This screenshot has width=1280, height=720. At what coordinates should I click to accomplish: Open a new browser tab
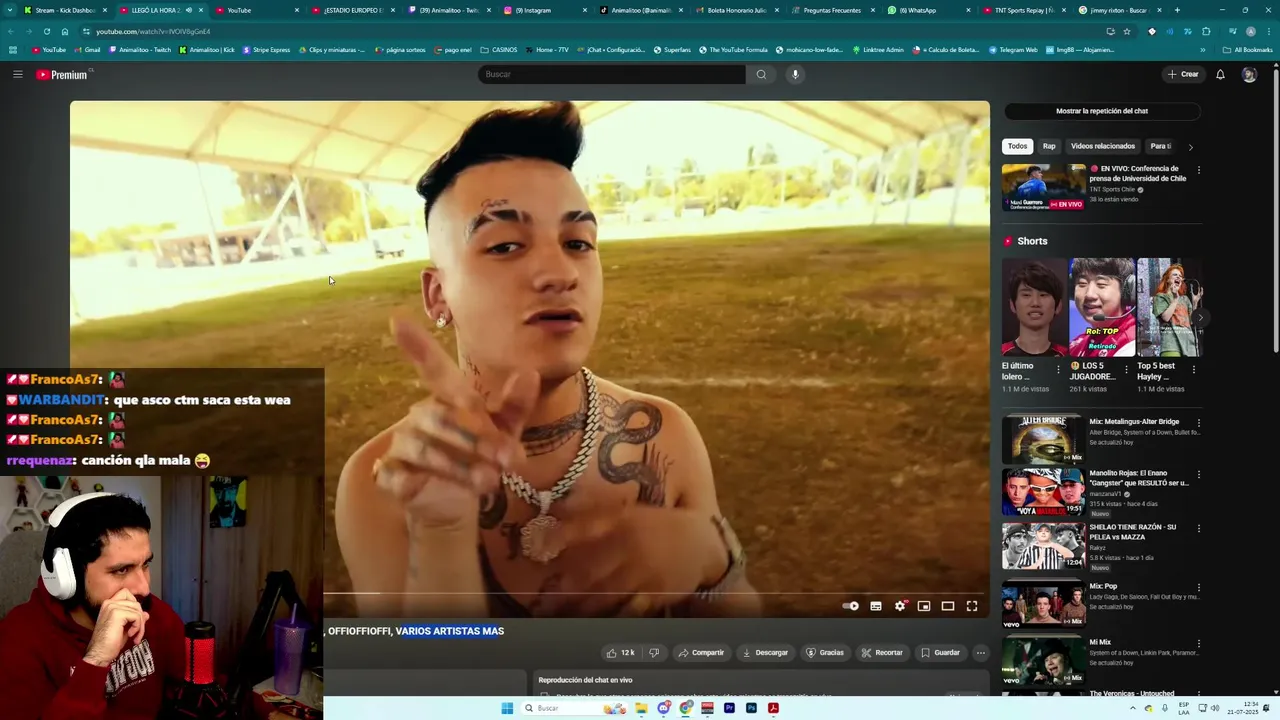click(x=1177, y=10)
